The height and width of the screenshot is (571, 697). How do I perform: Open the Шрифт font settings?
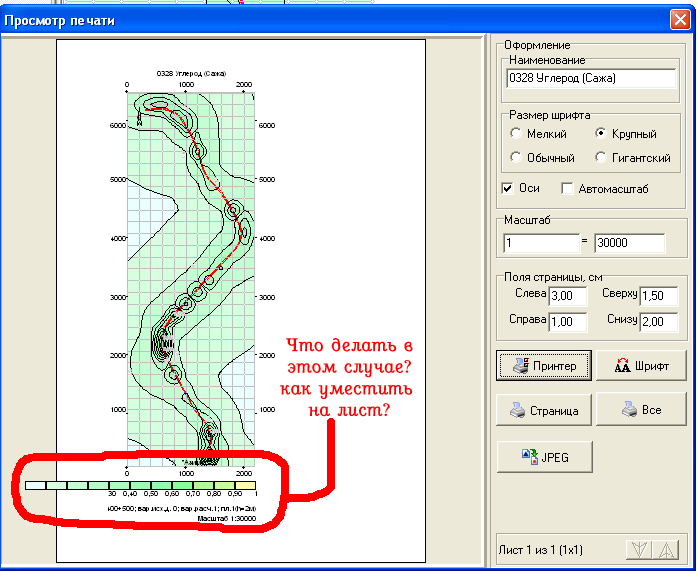pyautogui.click(x=640, y=366)
